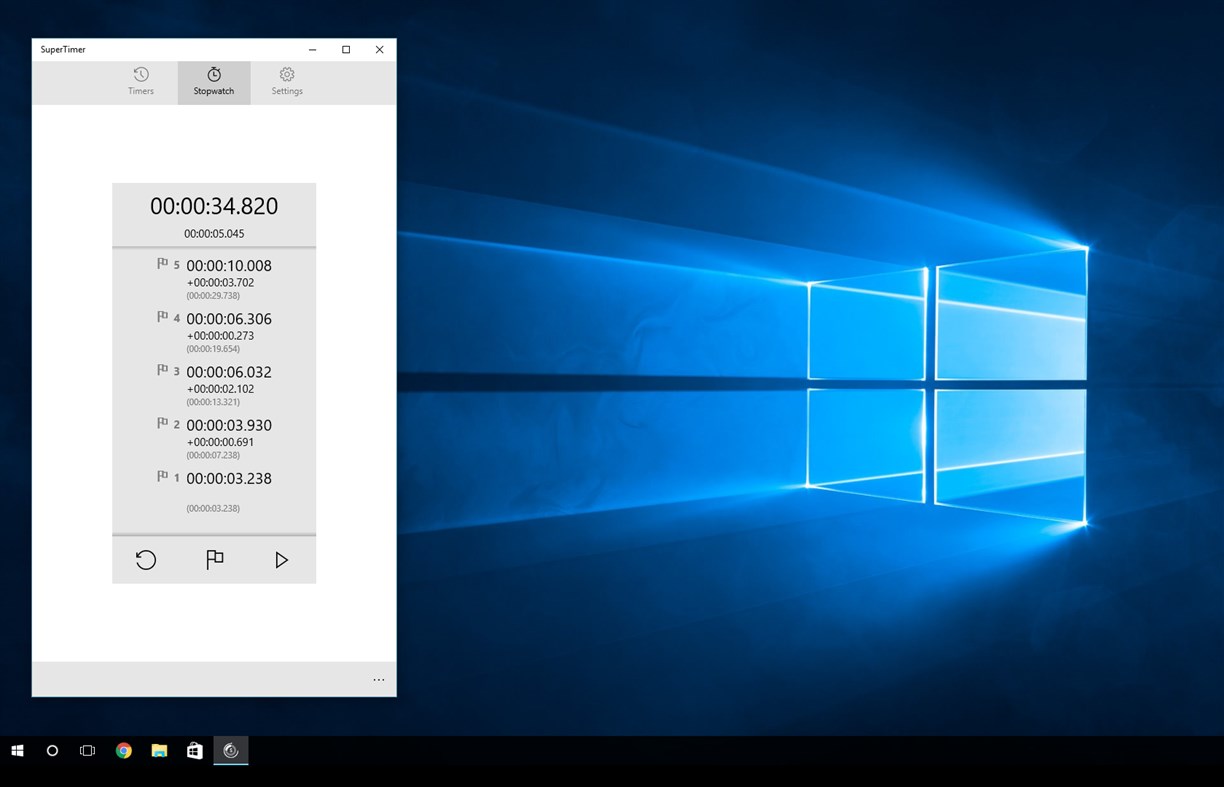
Task: Click the flag marker beside lap 3
Action: 163,369
